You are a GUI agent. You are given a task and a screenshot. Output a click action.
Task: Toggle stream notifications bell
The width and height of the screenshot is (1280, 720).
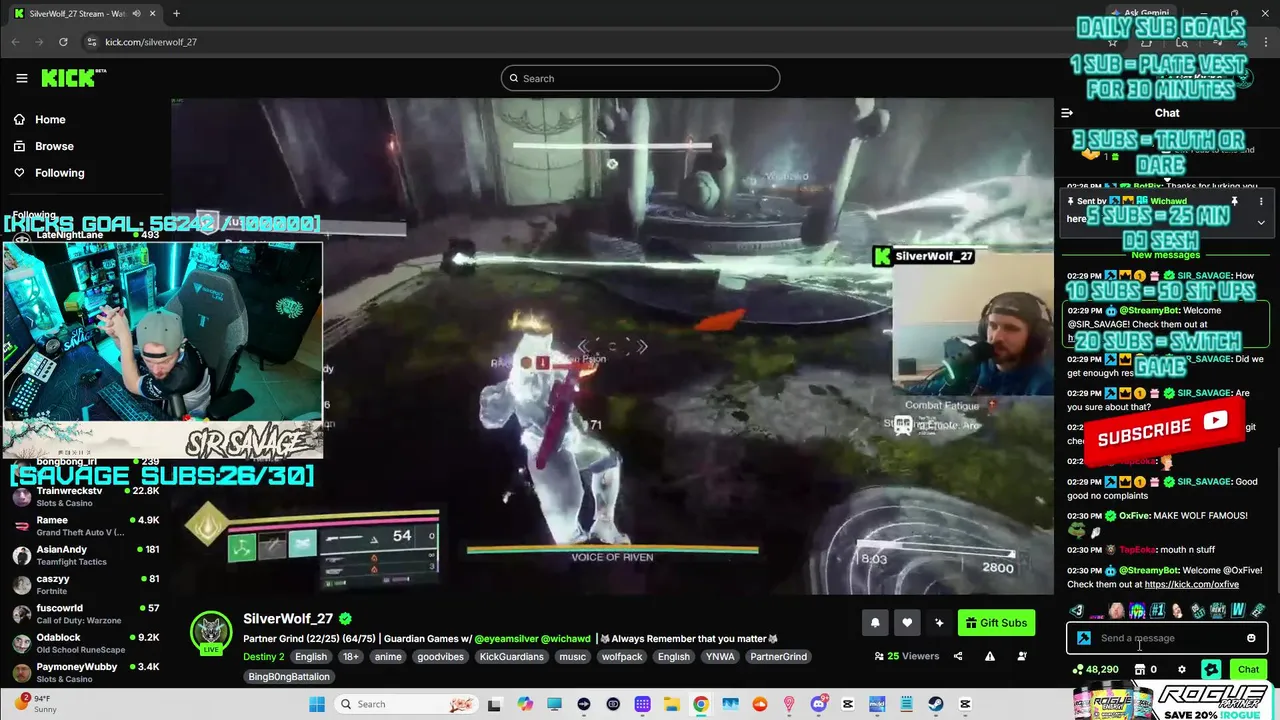(875, 623)
